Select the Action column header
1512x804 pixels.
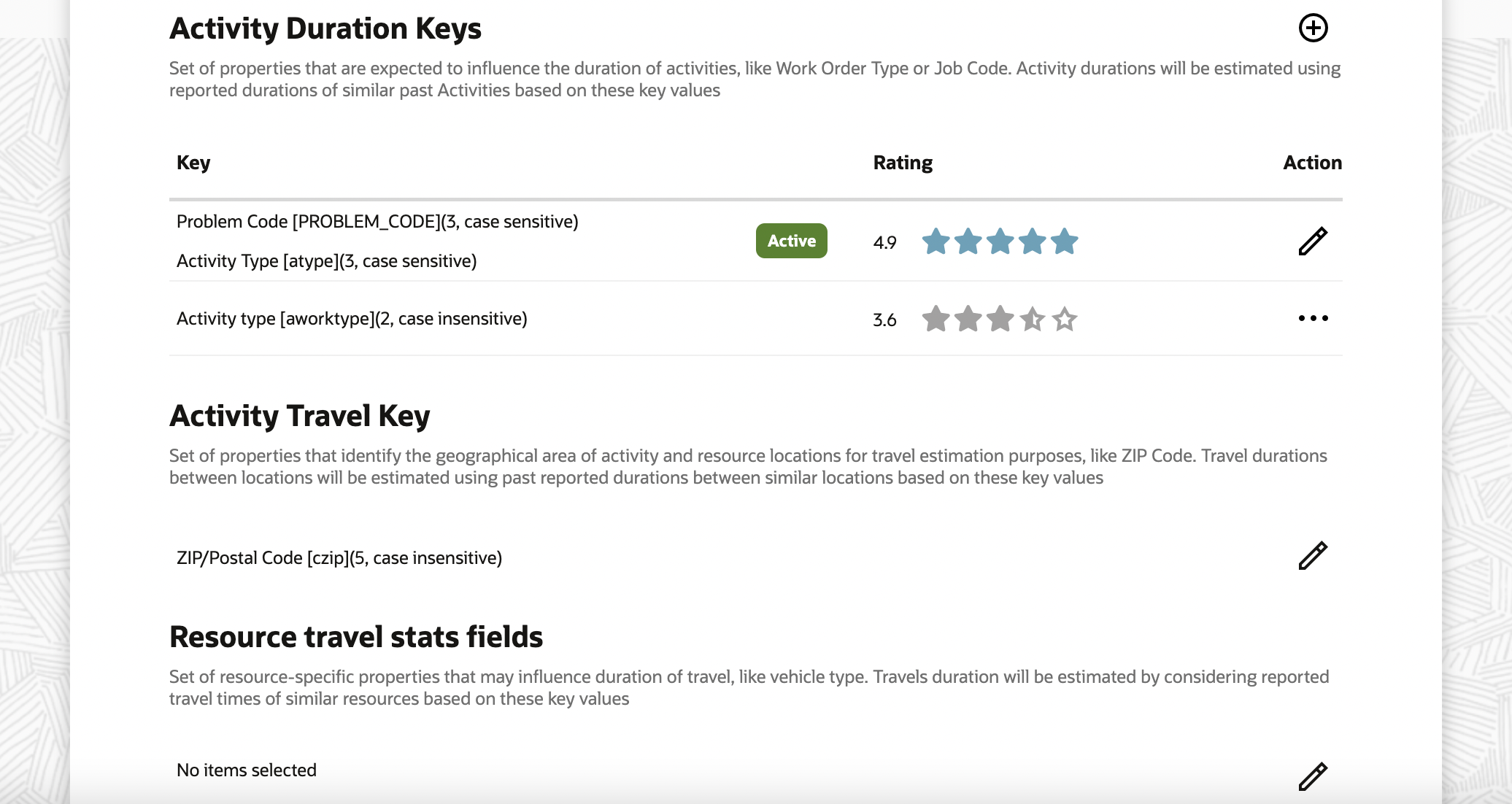1312,163
